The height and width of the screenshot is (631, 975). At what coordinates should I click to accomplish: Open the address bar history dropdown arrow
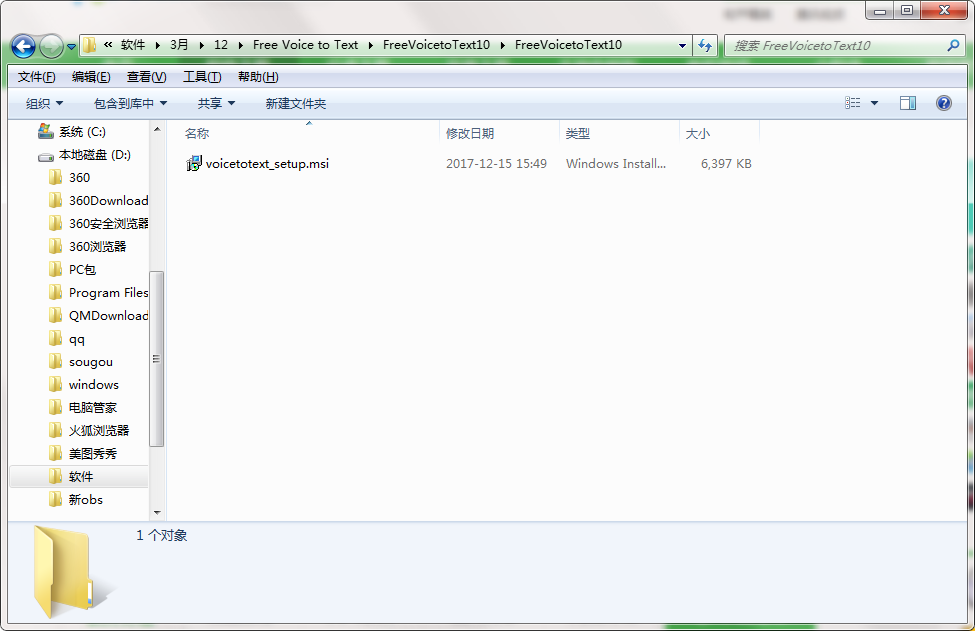682,45
